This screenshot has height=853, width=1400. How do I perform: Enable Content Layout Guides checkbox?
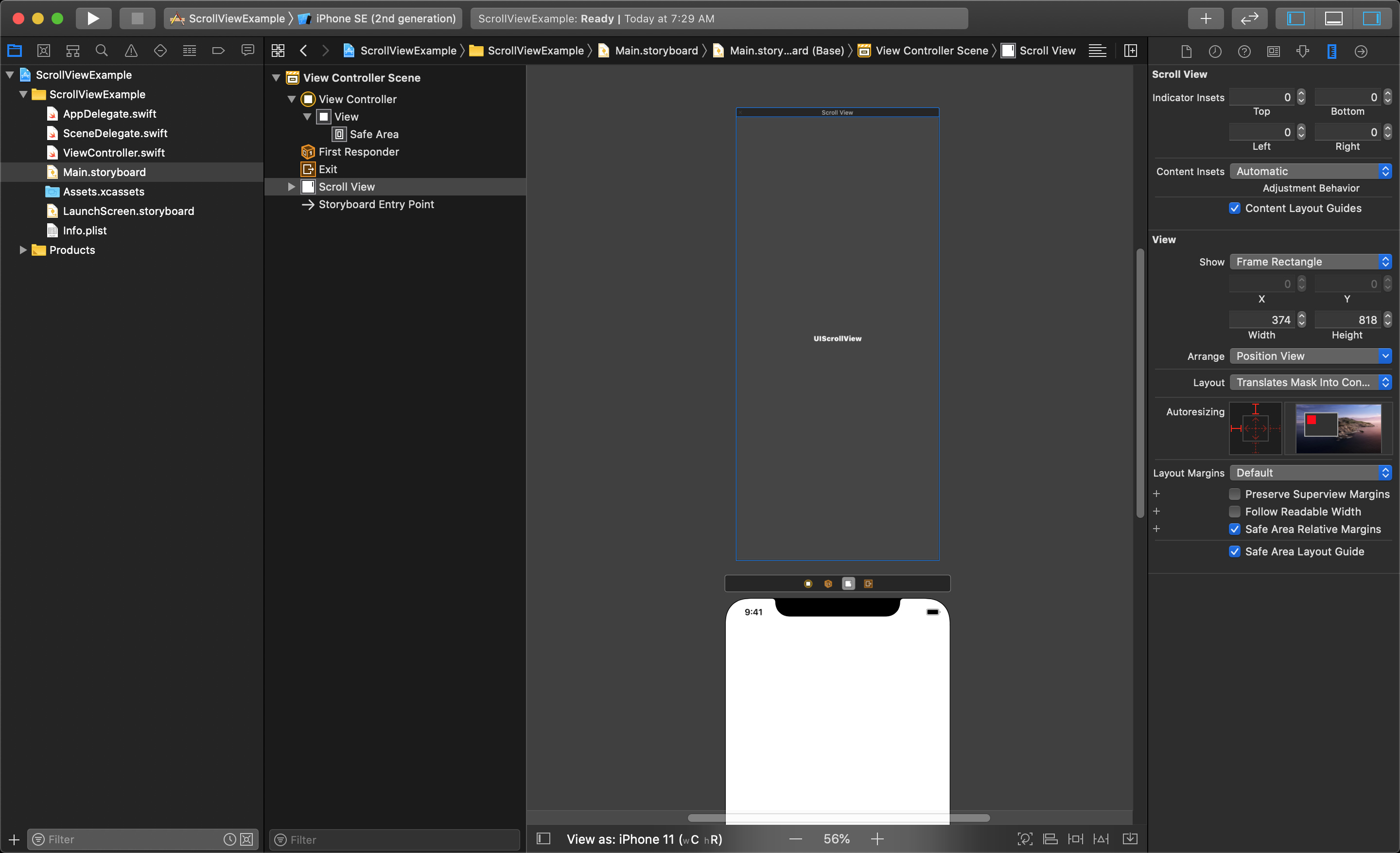pos(1235,207)
